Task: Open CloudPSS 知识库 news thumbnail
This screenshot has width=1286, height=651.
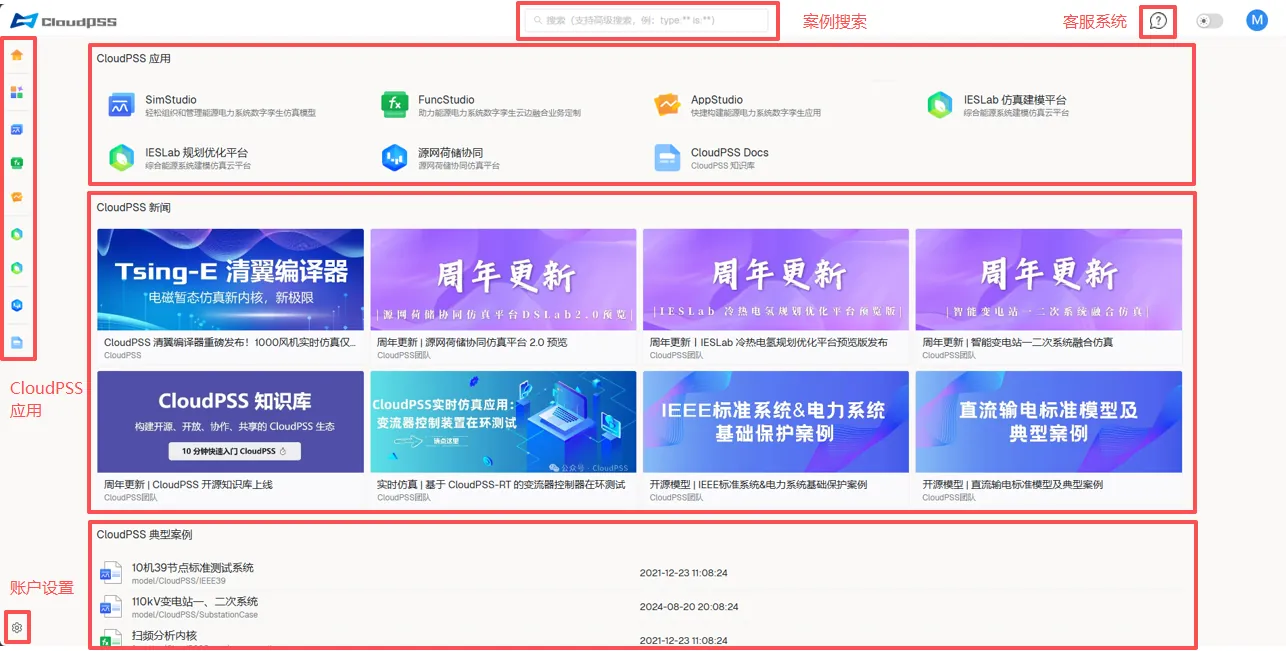Action: pyautogui.click(x=231, y=422)
